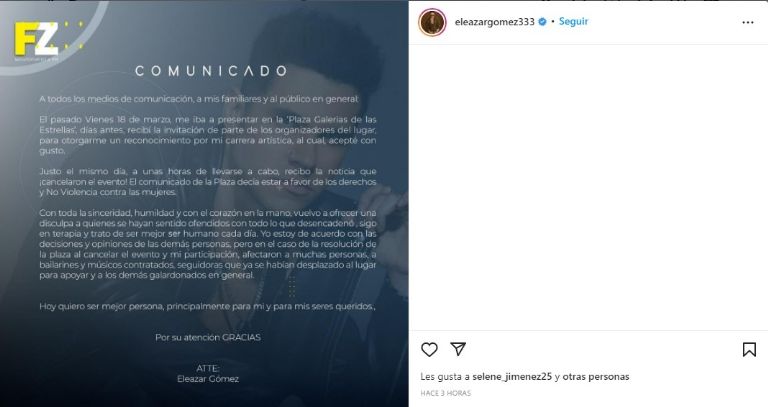Open the eleazargomez333 username link
Image resolution: width=768 pixels, height=407 pixels.
(494, 22)
